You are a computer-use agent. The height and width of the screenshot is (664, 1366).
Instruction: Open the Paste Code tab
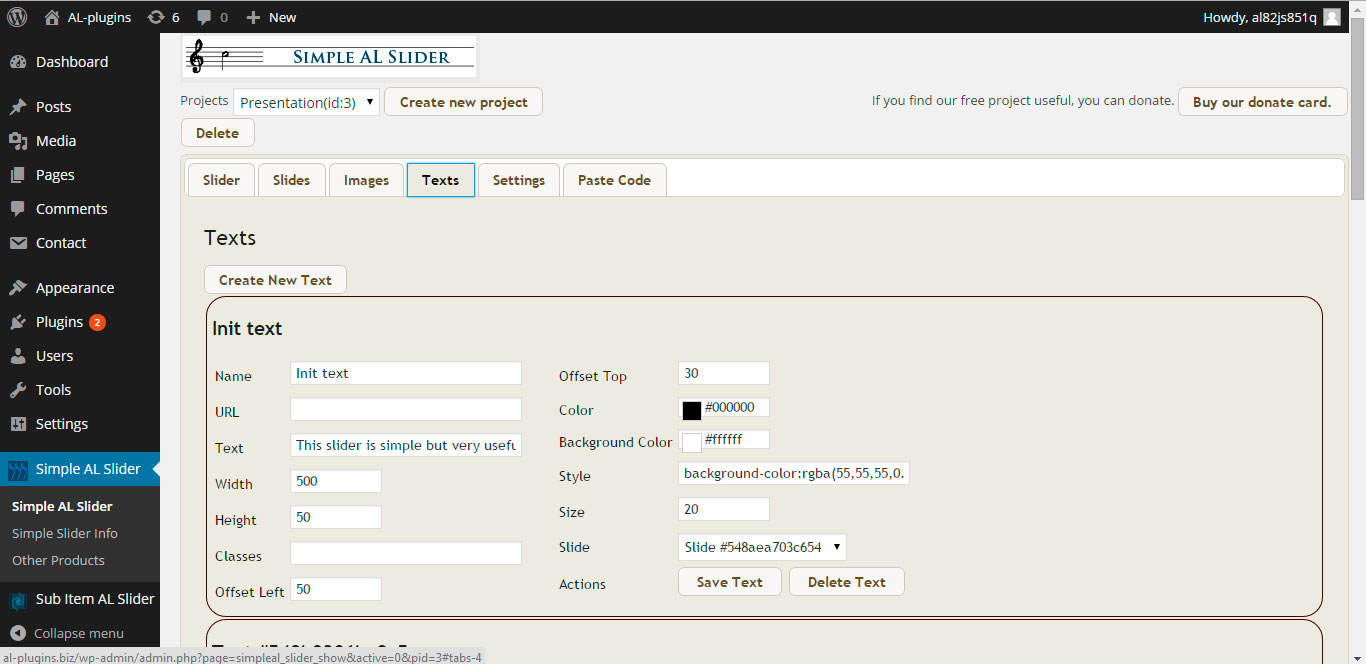click(614, 180)
